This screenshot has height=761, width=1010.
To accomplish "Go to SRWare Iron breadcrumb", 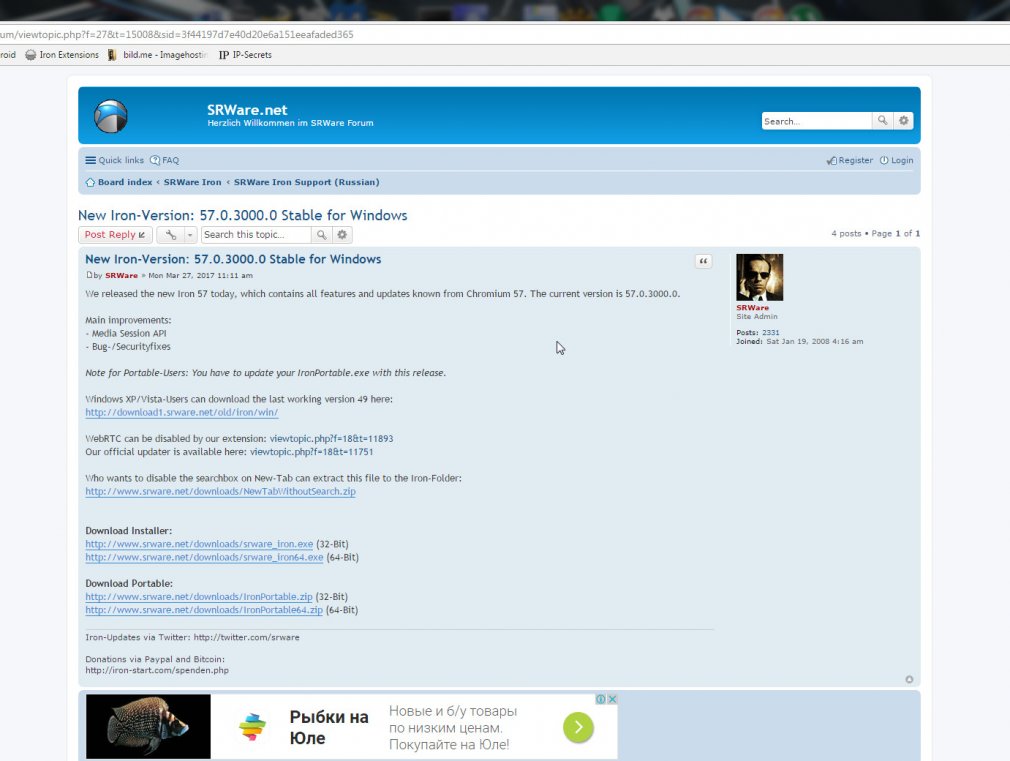I will coord(192,182).
